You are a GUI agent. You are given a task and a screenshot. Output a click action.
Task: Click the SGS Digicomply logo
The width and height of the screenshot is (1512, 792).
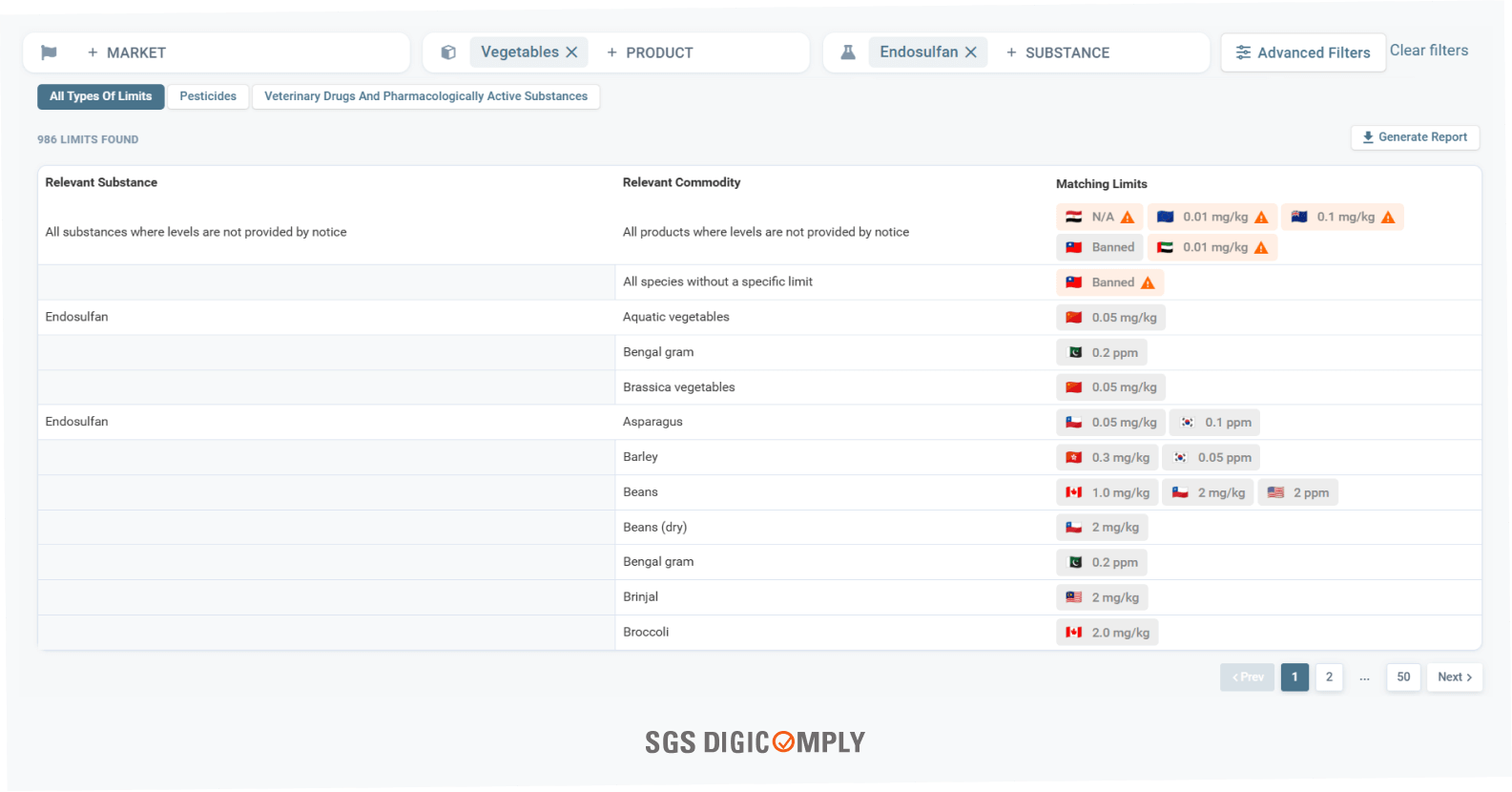point(755,742)
